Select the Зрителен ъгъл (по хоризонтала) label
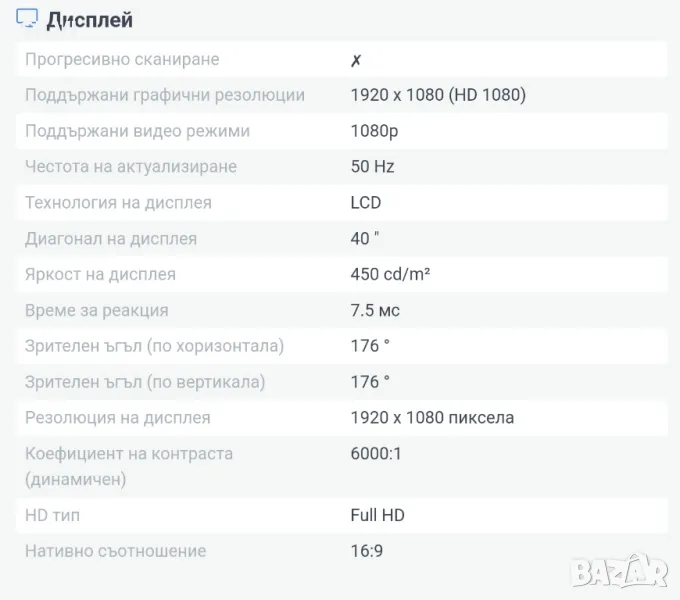680x600 pixels. [155, 346]
